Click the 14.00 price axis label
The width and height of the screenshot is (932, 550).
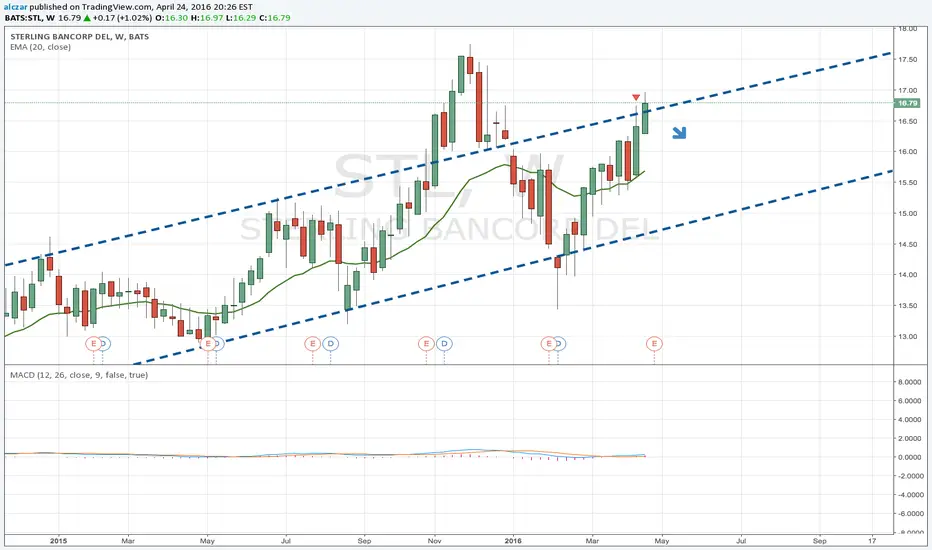[908, 275]
